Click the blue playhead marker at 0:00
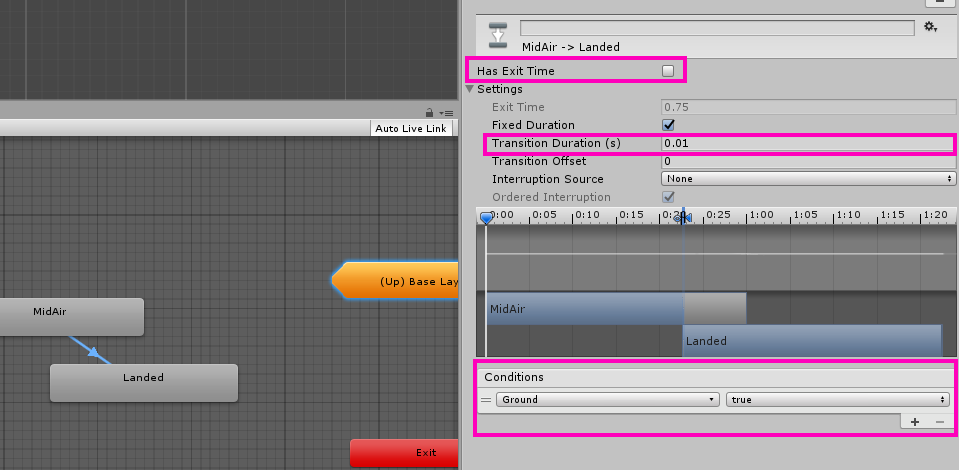The width and height of the screenshot is (959, 470). coord(486,218)
